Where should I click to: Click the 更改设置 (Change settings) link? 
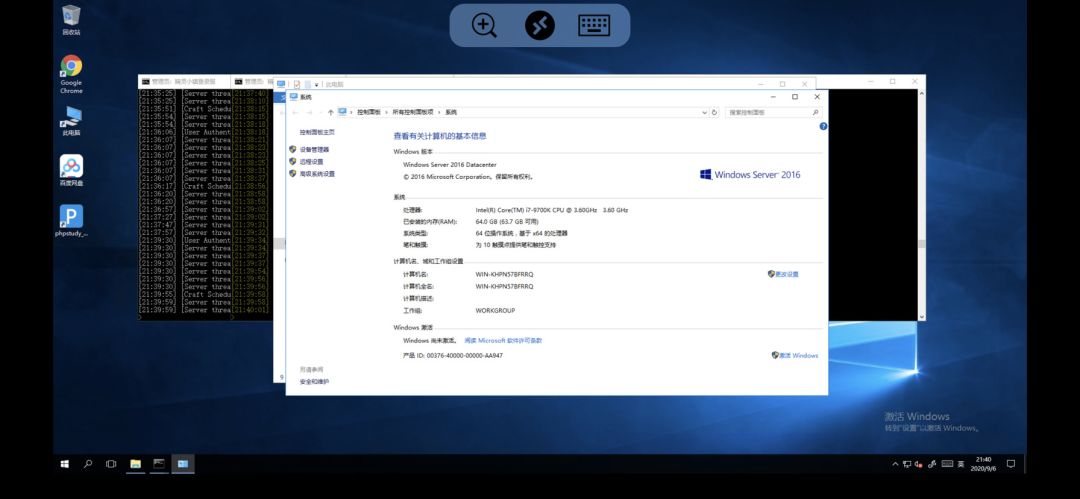(x=787, y=274)
